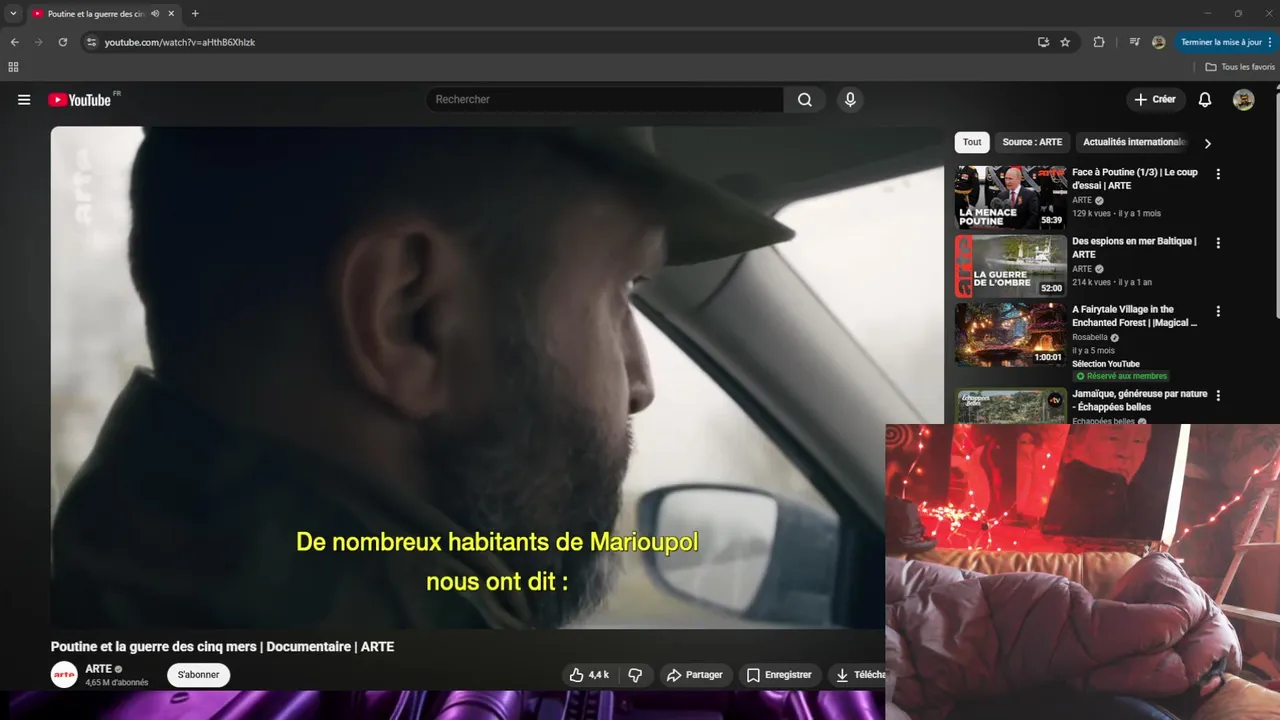The image size is (1280, 720).
Task: Click the address bar URL youtube.com/watch
Action: click(180, 43)
